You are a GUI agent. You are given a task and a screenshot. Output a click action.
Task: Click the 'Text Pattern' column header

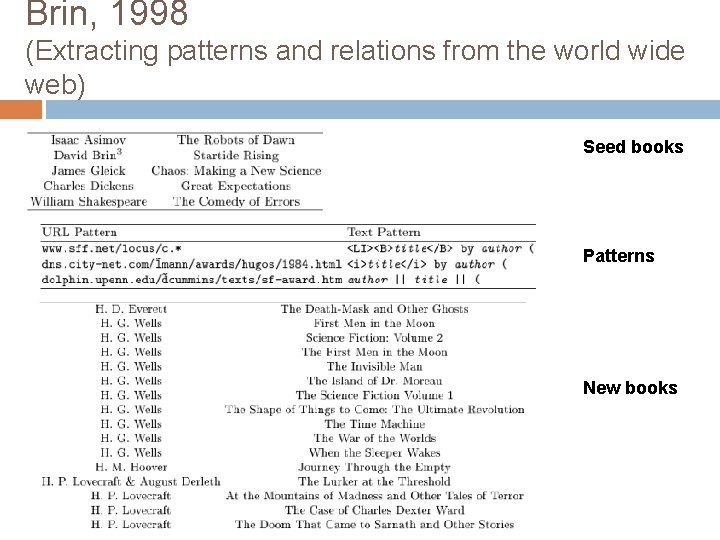pos(383,232)
